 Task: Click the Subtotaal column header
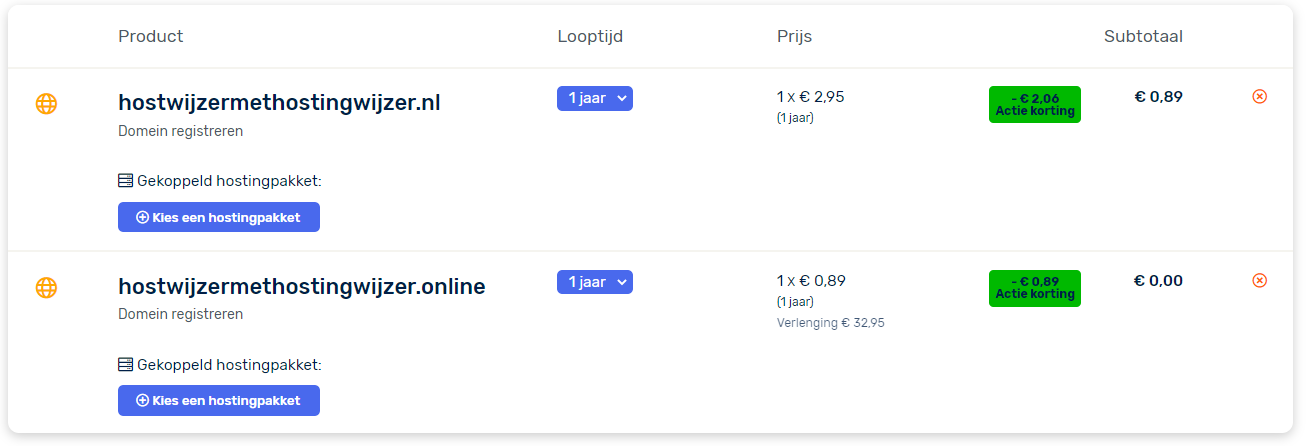[1143, 37]
